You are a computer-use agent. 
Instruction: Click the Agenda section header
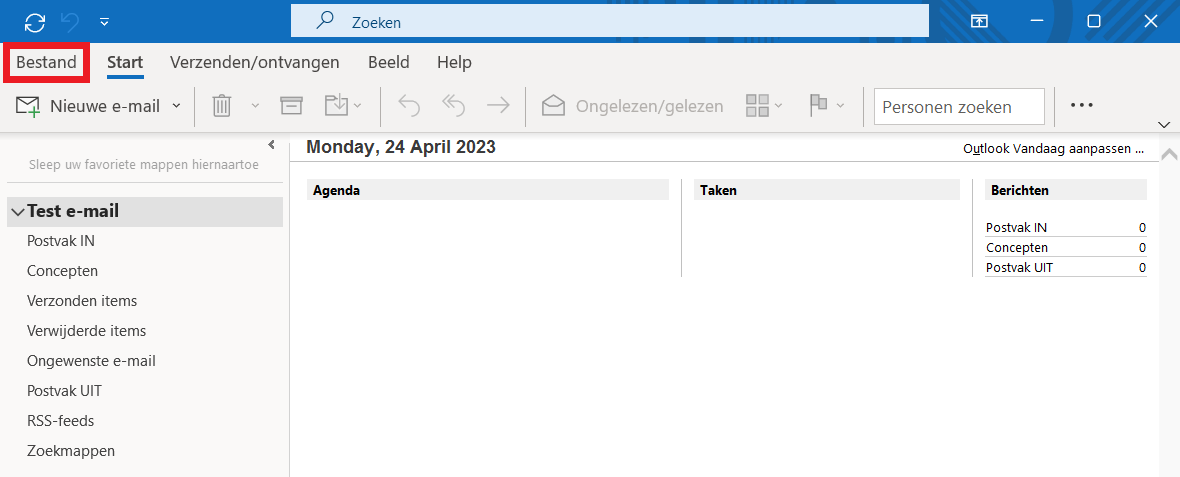click(488, 190)
